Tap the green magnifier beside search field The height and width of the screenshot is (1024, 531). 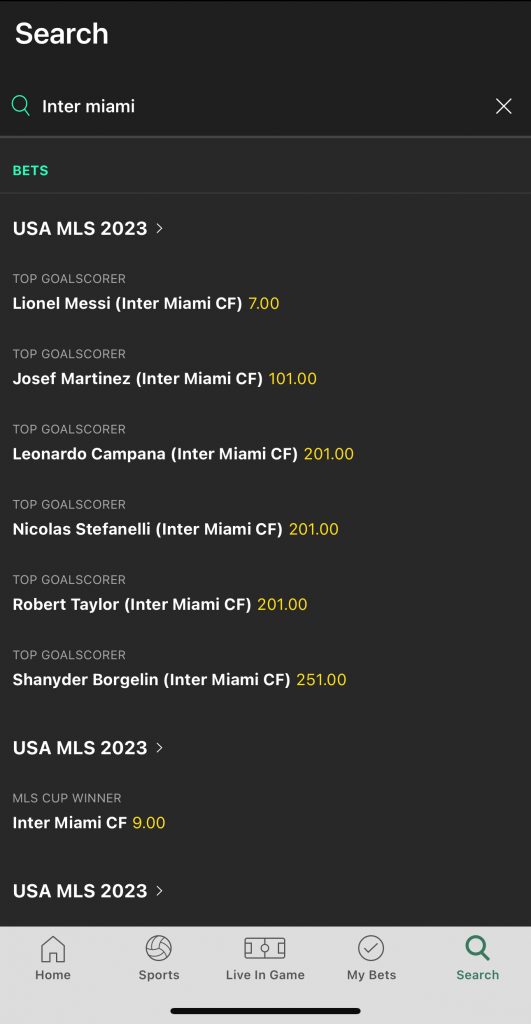pyautogui.click(x=21, y=106)
